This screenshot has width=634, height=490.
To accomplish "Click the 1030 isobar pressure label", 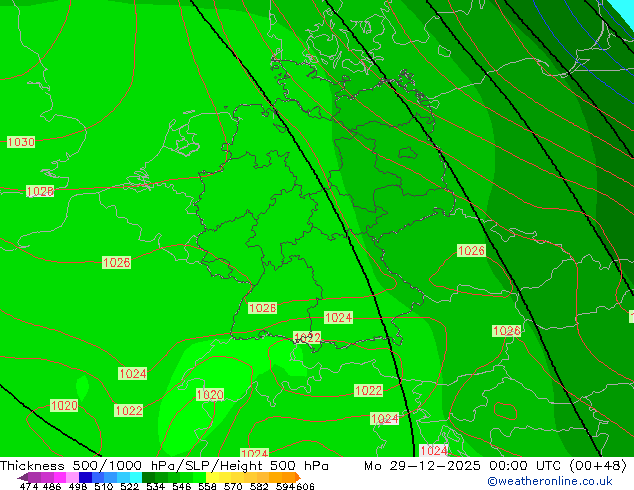I will point(21,142).
